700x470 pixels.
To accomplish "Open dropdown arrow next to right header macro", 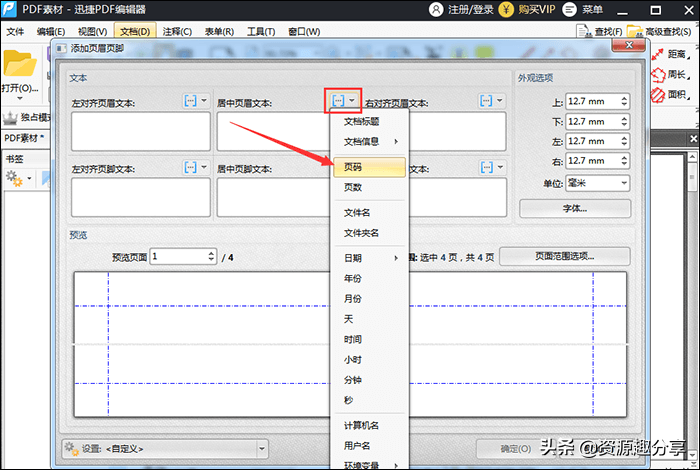I will [500, 101].
